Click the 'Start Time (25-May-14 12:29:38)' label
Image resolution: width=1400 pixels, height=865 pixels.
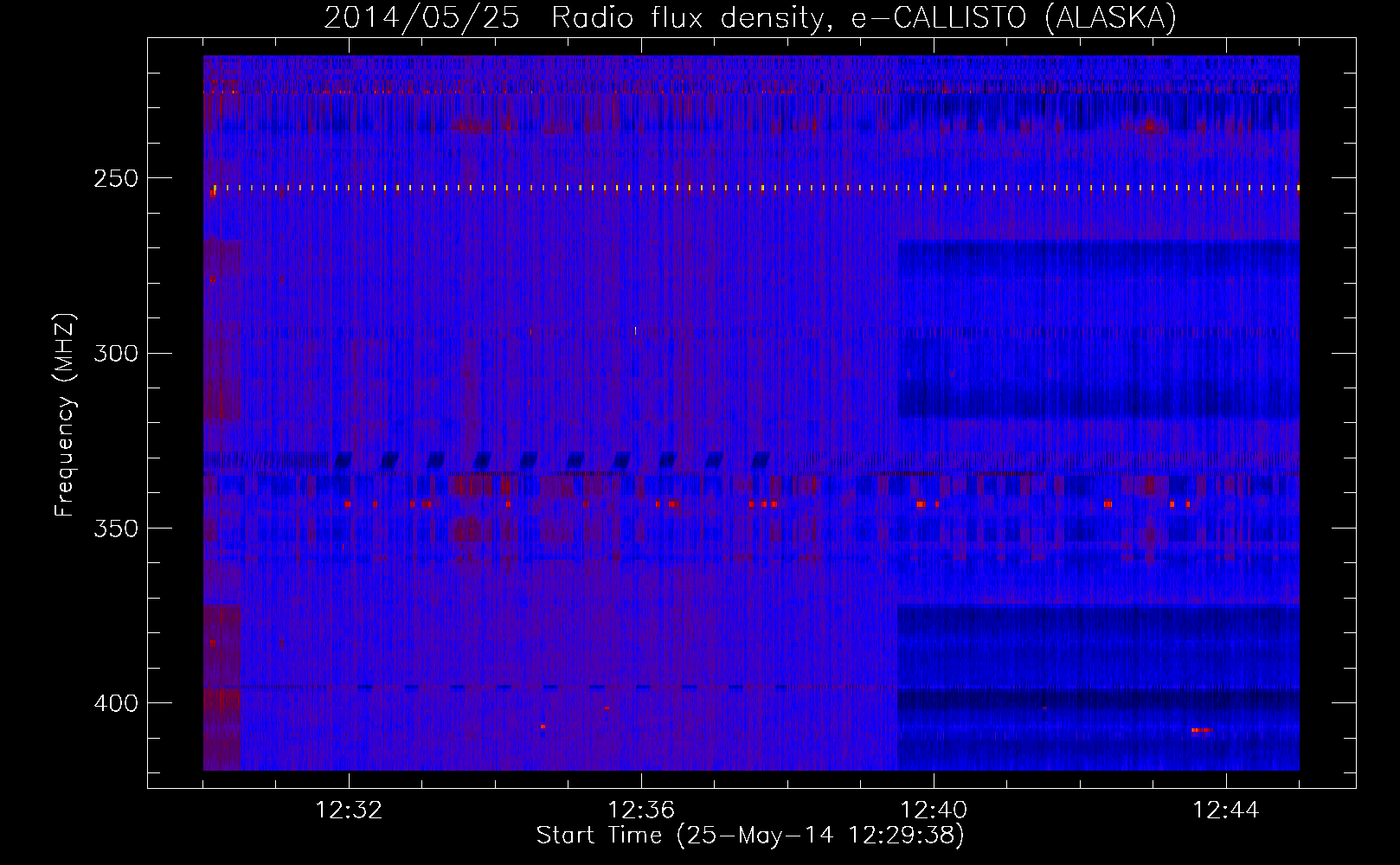[x=750, y=836]
